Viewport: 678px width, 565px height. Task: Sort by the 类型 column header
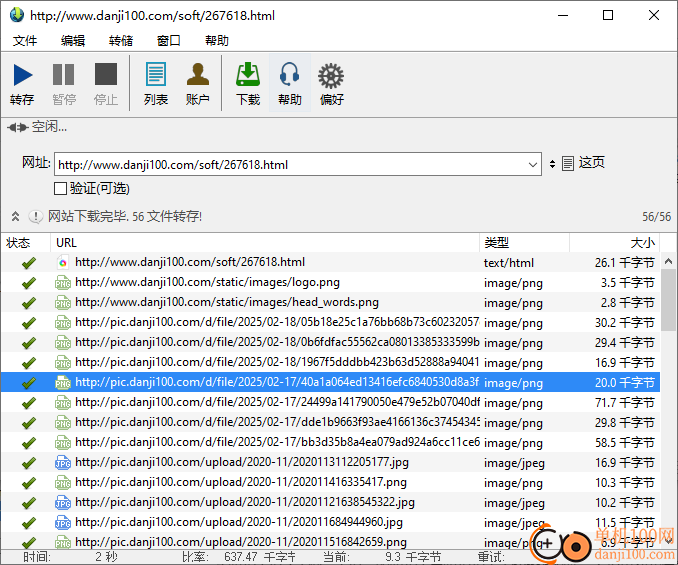[524, 243]
